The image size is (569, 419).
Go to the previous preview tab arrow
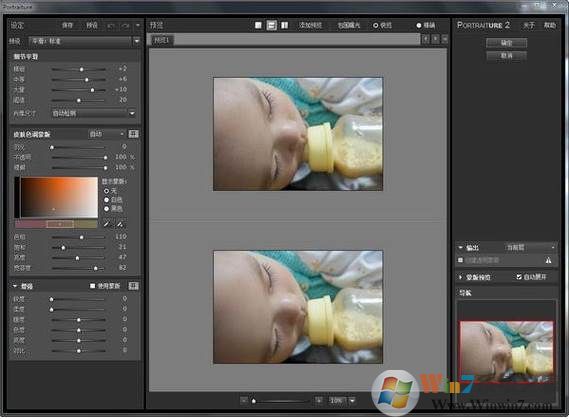tap(426, 39)
